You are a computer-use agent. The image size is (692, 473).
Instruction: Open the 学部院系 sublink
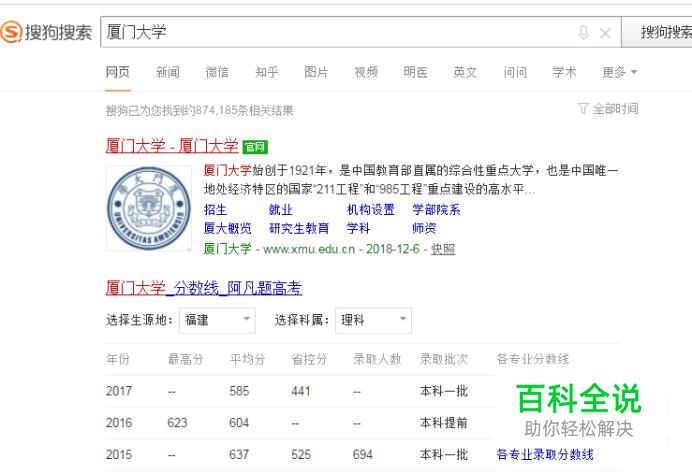pyautogui.click(x=436, y=210)
